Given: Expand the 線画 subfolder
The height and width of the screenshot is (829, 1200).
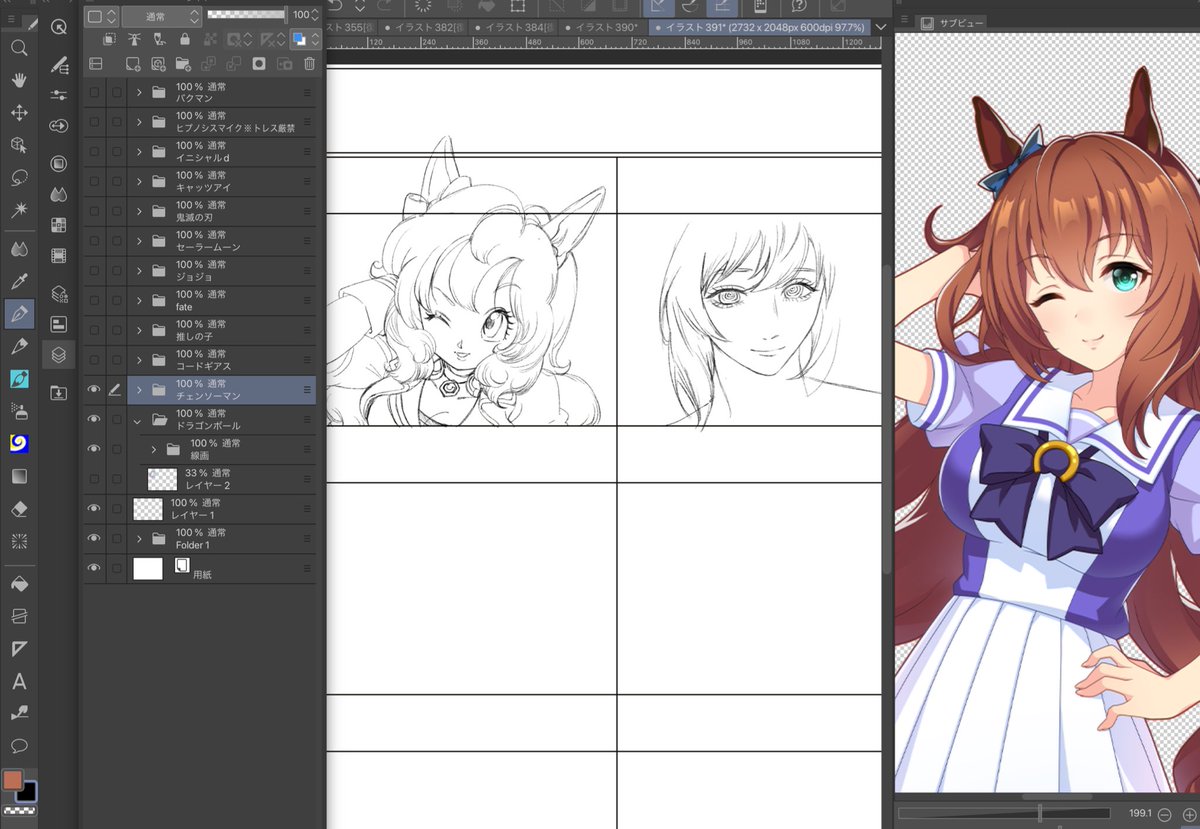Looking at the screenshot, I should 155,449.
